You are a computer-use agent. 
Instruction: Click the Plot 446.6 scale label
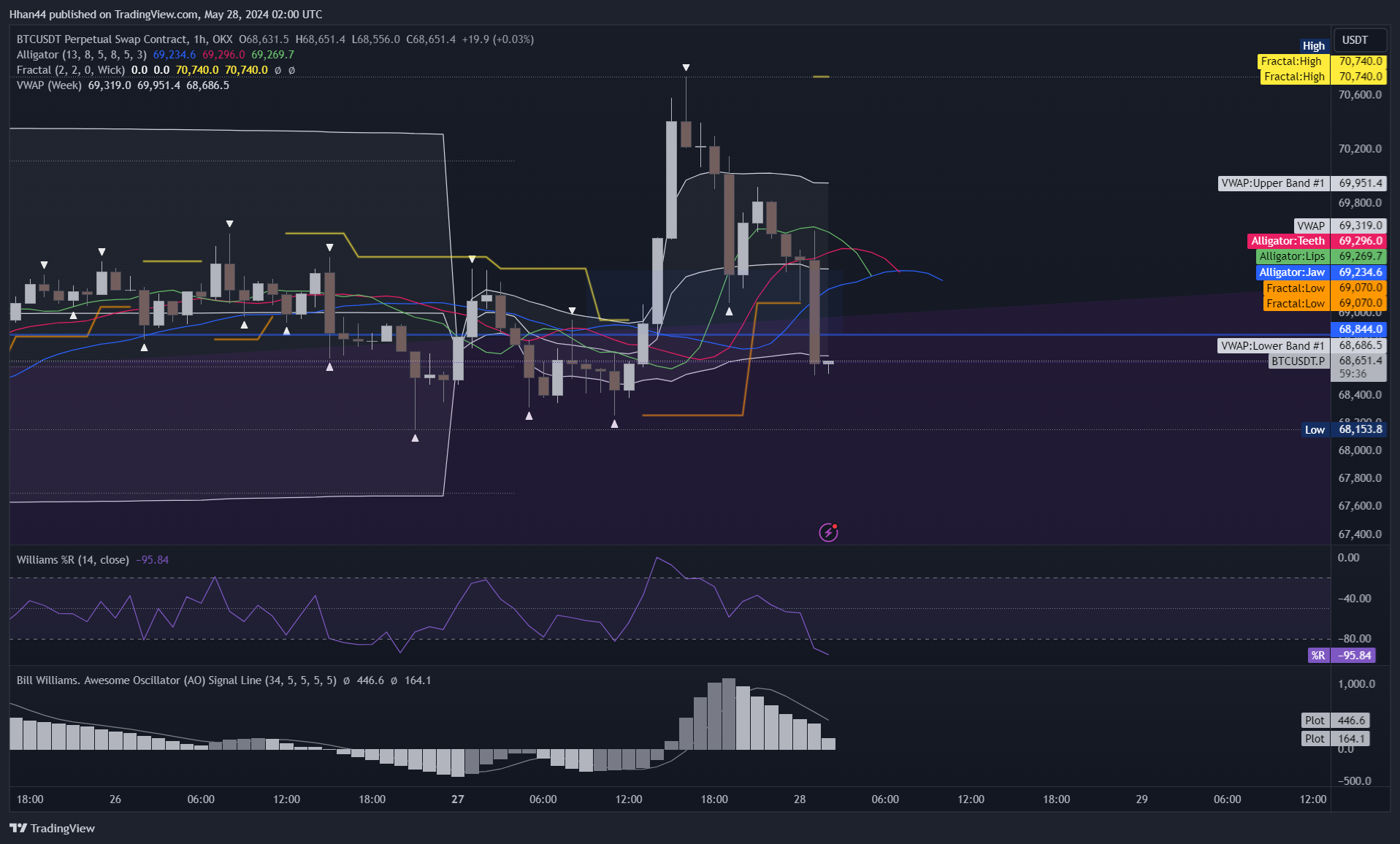coord(1335,721)
